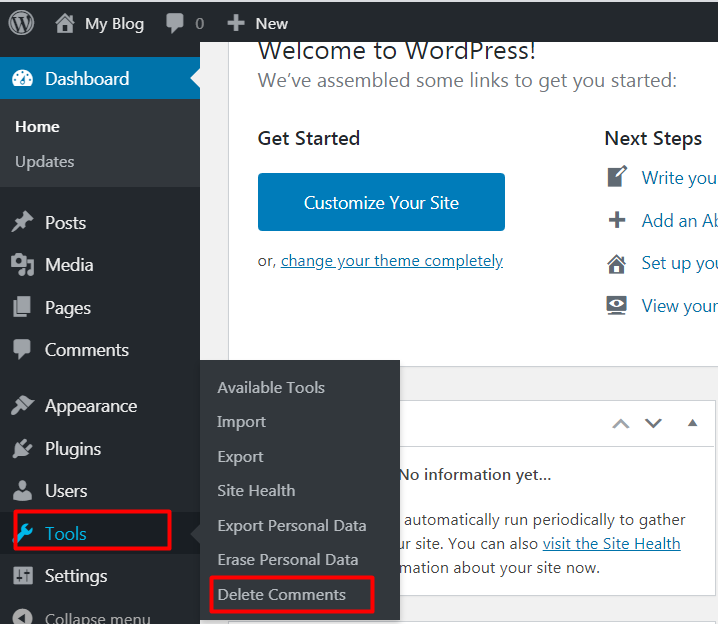Collapse the widget panel with the triangle toggle
718x624 pixels.
pyautogui.click(x=692, y=423)
